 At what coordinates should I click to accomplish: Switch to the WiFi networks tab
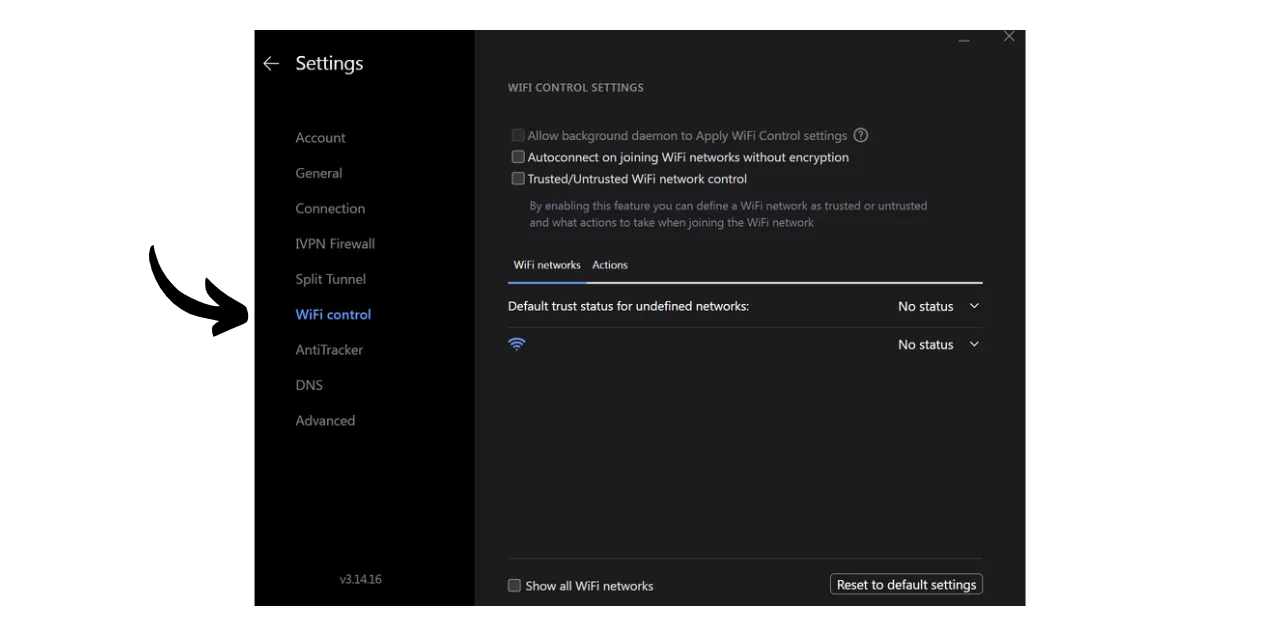click(x=547, y=265)
